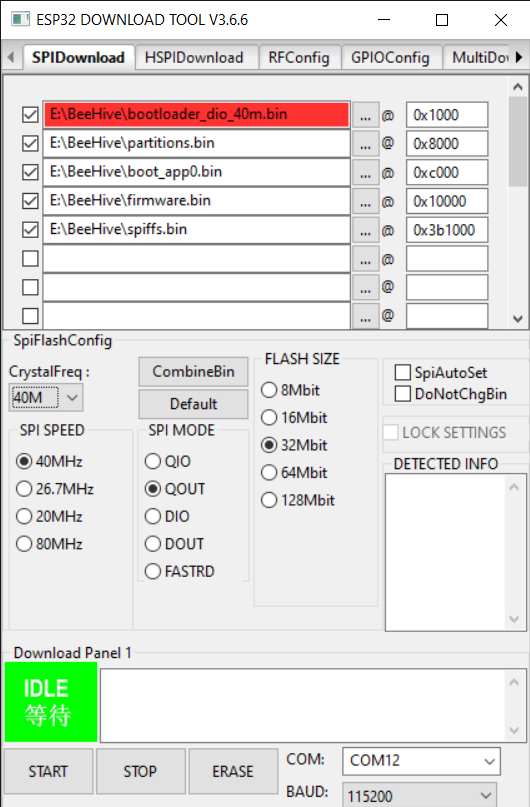This screenshot has width=530, height=807.
Task: Click the 0x1000 address field
Action: click(x=447, y=115)
